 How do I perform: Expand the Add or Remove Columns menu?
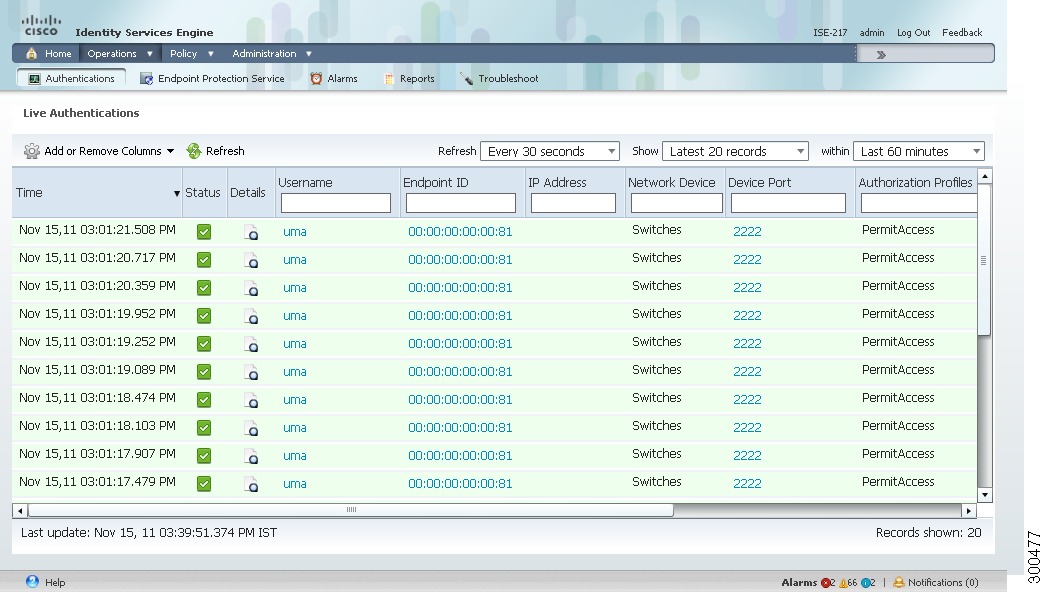click(170, 151)
